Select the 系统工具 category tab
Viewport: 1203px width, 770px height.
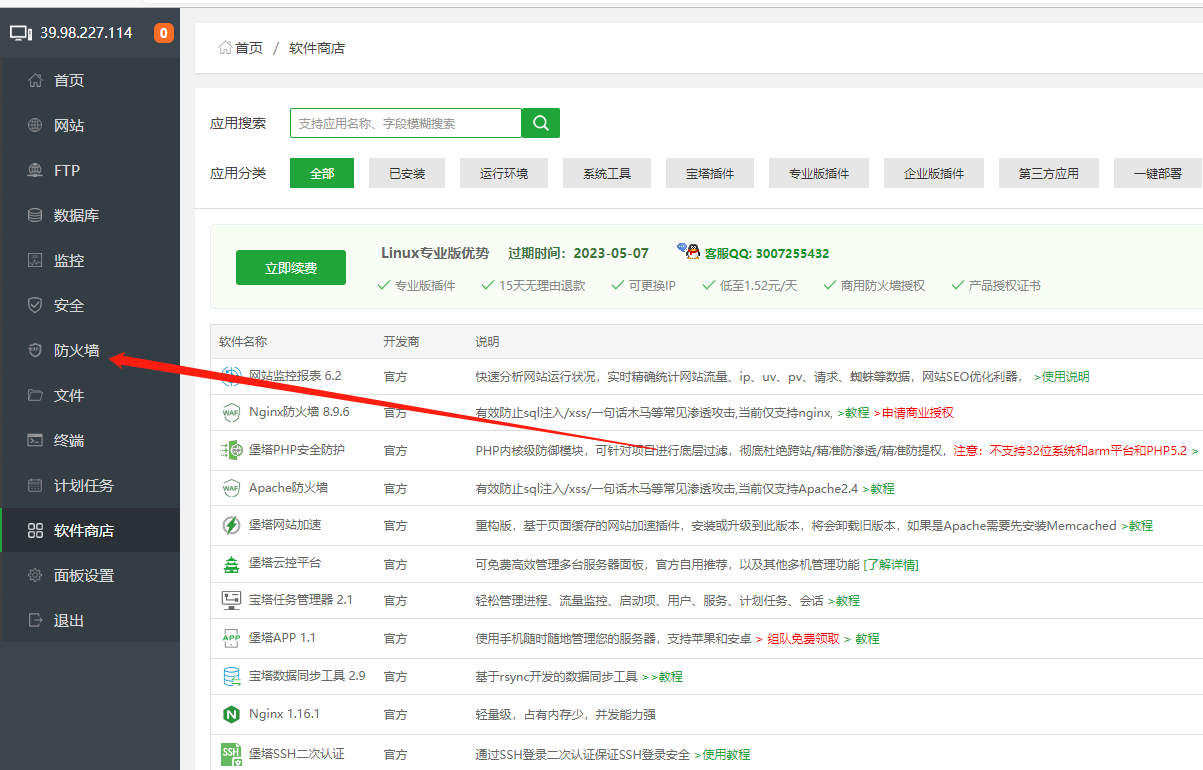[607, 173]
